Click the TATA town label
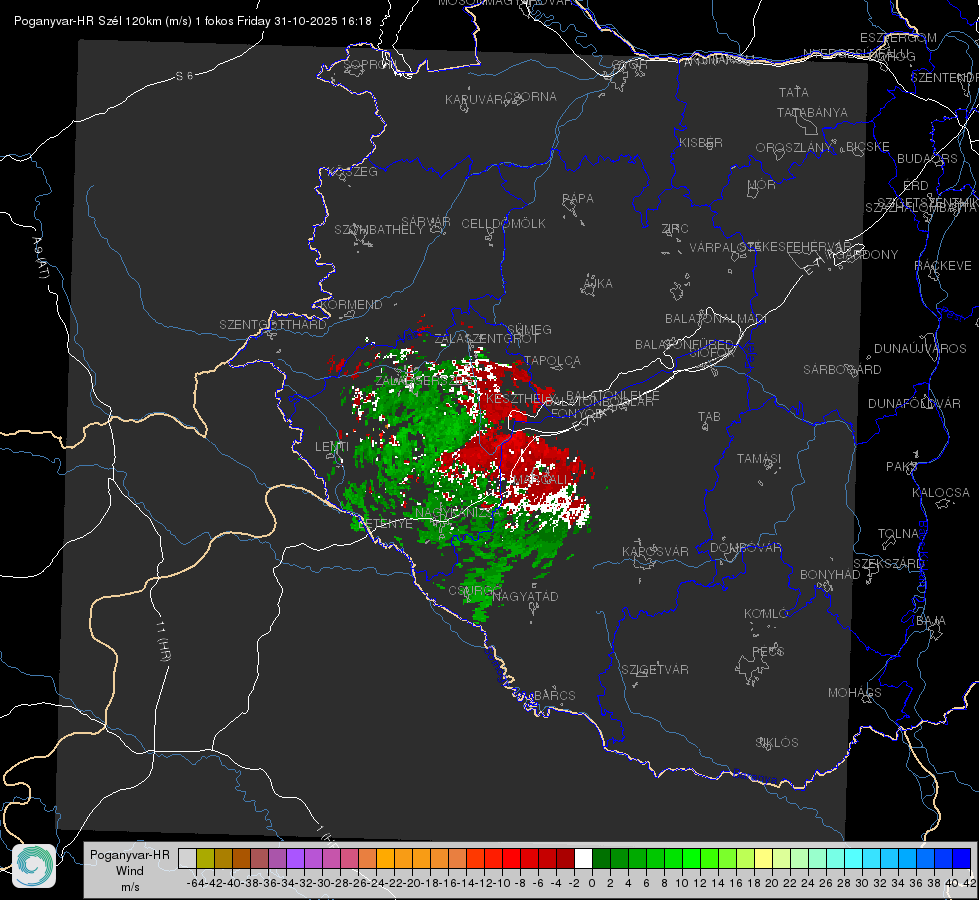Image resolution: width=979 pixels, height=900 pixels. (794, 92)
